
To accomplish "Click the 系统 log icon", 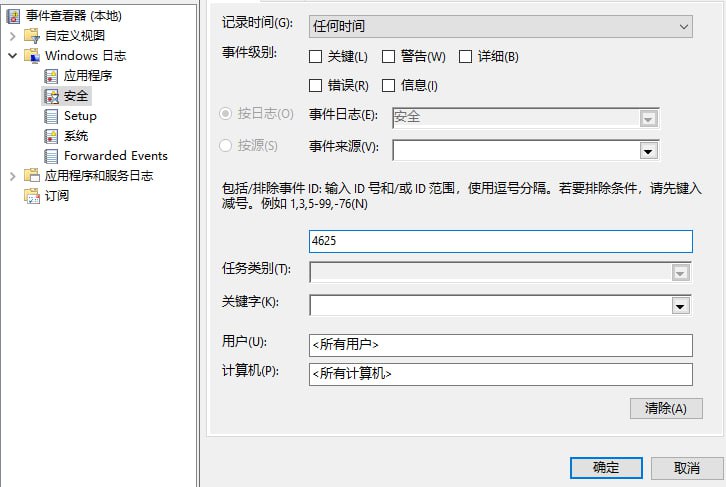I will (51, 136).
